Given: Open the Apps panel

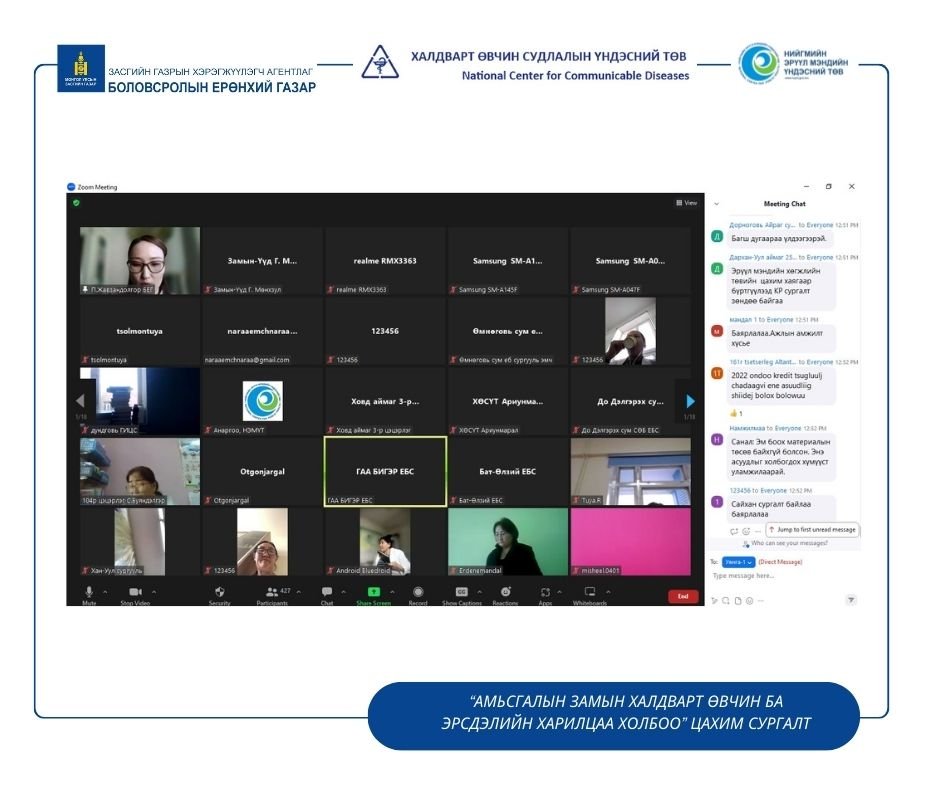Looking at the screenshot, I should click(x=545, y=593).
